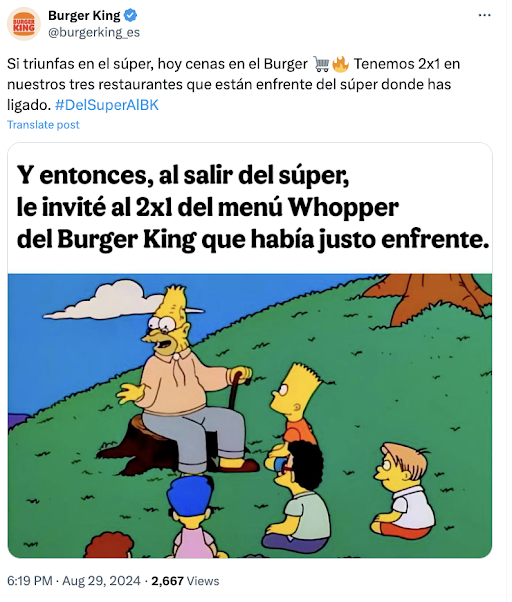Click the tweet text about 2x1
512x602 pixels.
coord(233,84)
